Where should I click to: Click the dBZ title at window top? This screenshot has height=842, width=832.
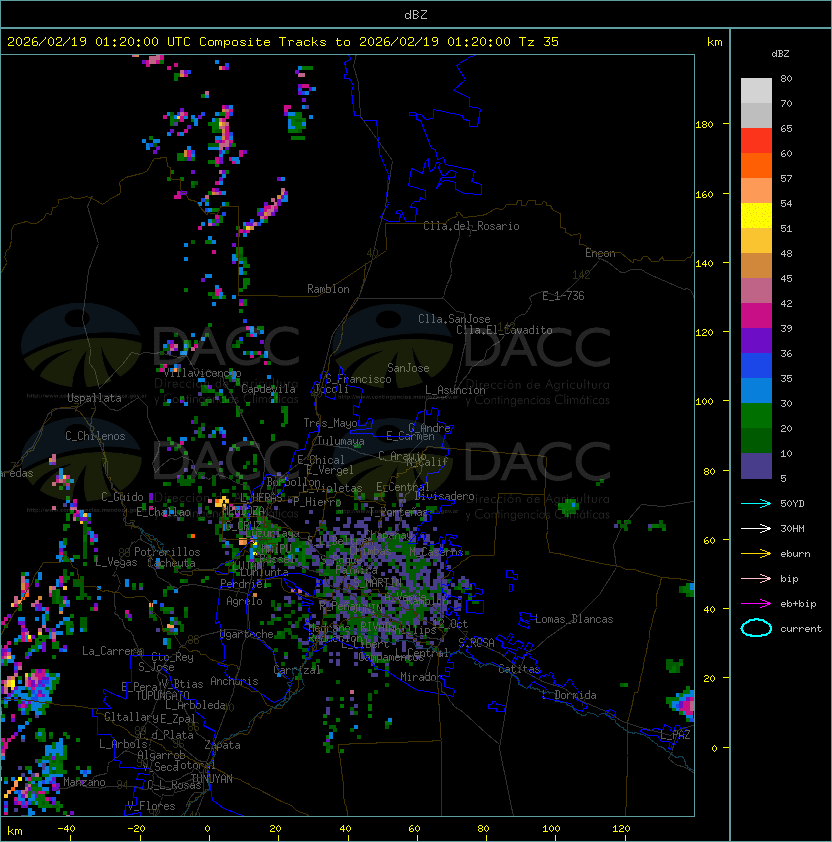pyautogui.click(x=416, y=14)
